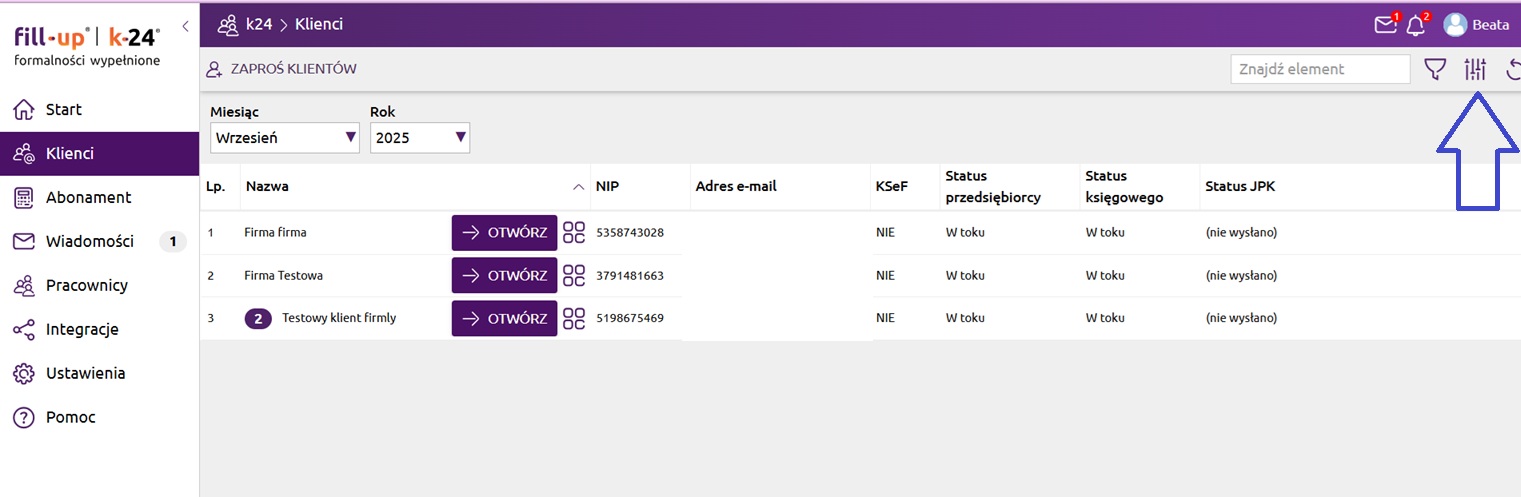This screenshot has height=497, width=1521.
Task: Click the filter funnel icon
Action: pos(1435,69)
